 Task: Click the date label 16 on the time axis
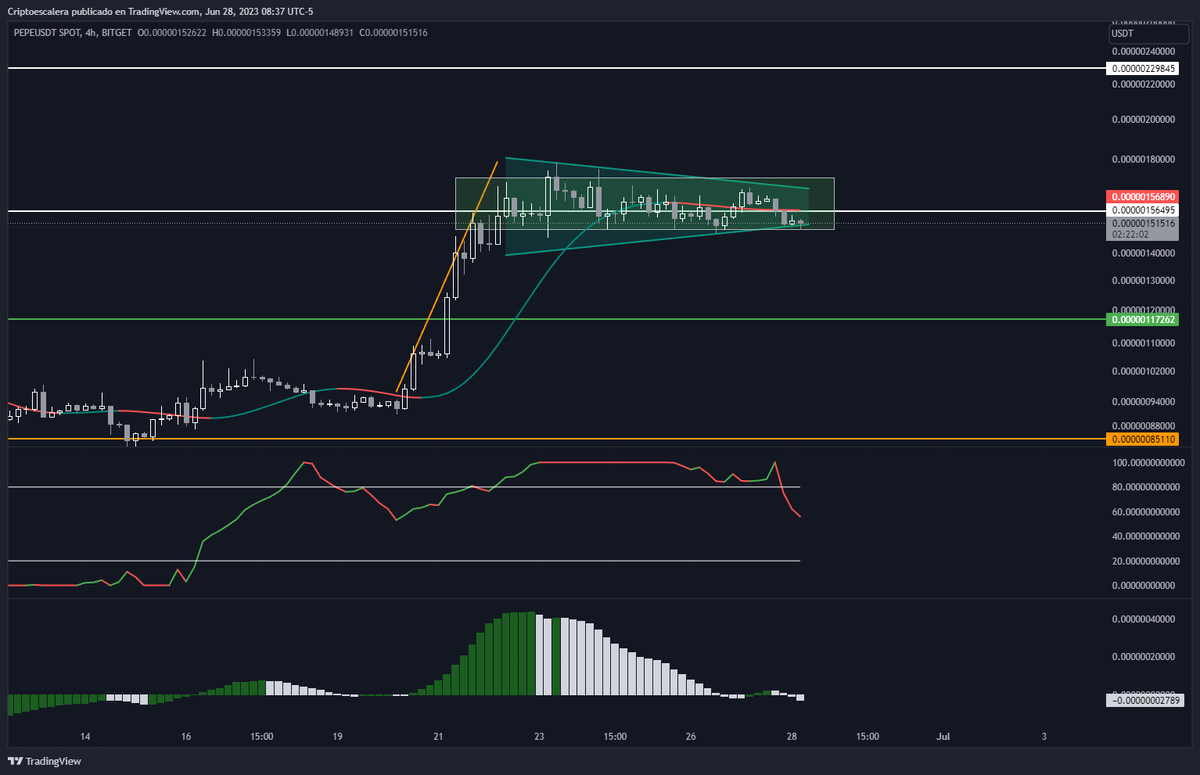pos(186,737)
